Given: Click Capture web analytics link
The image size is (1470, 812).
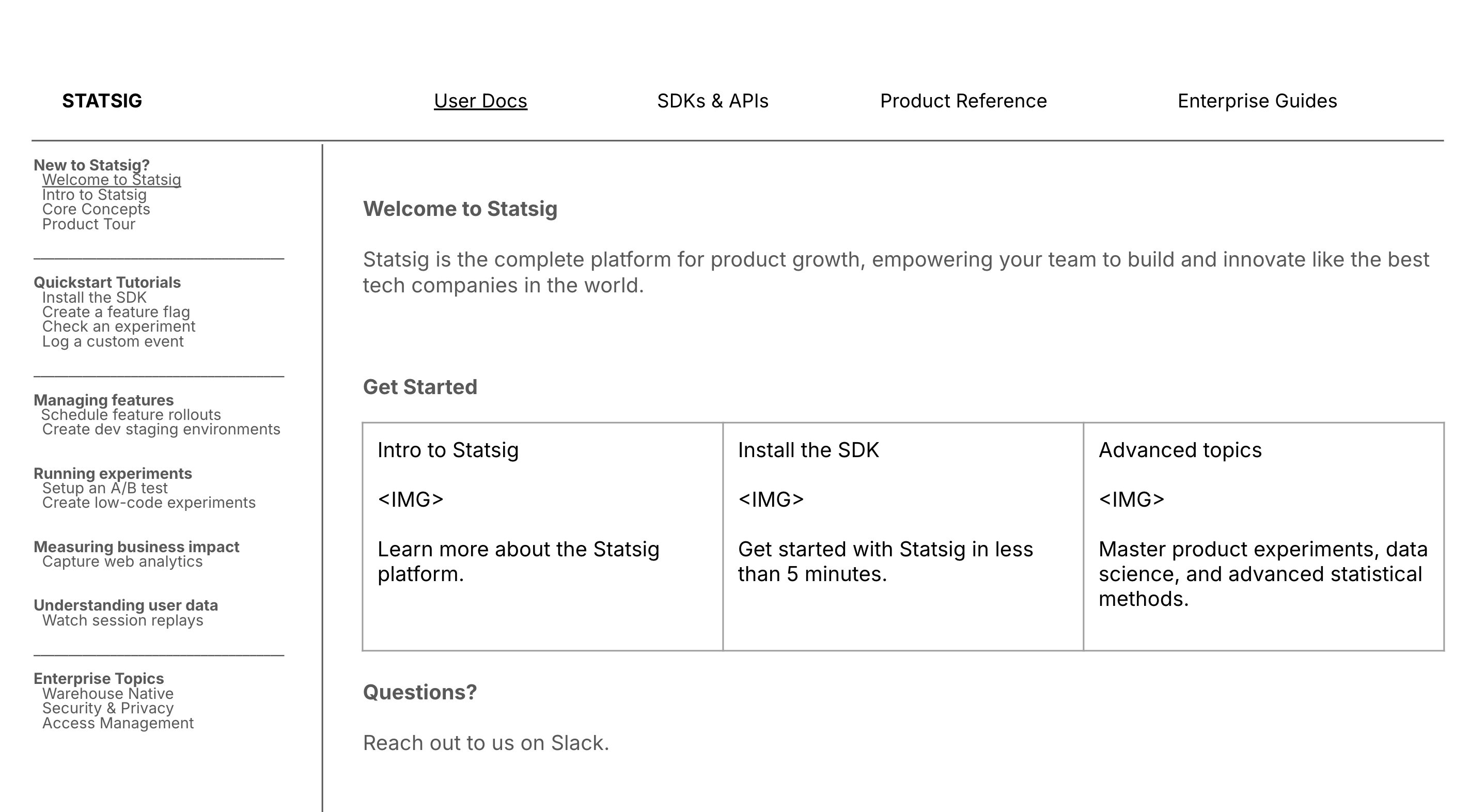Looking at the screenshot, I should pyautogui.click(x=122, y=561).
